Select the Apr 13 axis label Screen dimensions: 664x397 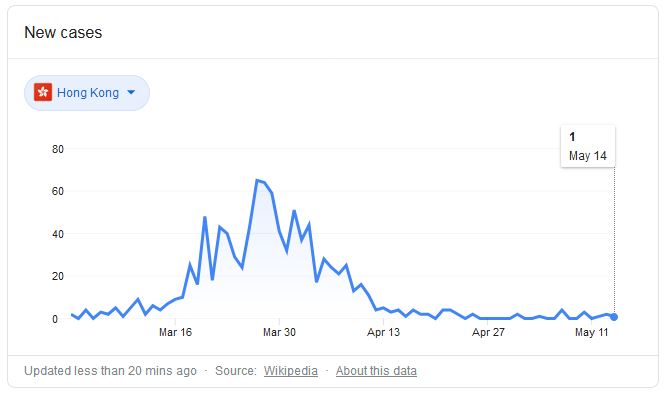[383, 332]
